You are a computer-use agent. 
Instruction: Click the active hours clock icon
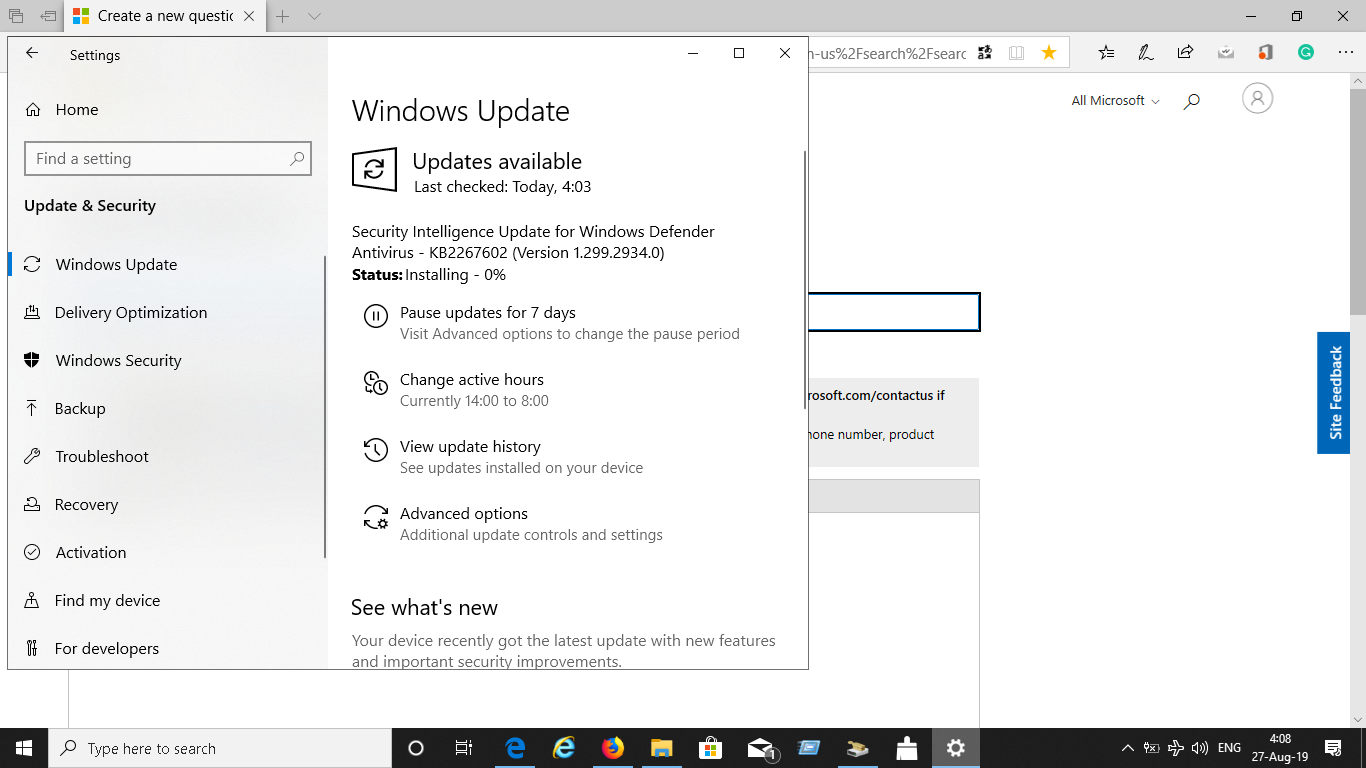[376, 383]
